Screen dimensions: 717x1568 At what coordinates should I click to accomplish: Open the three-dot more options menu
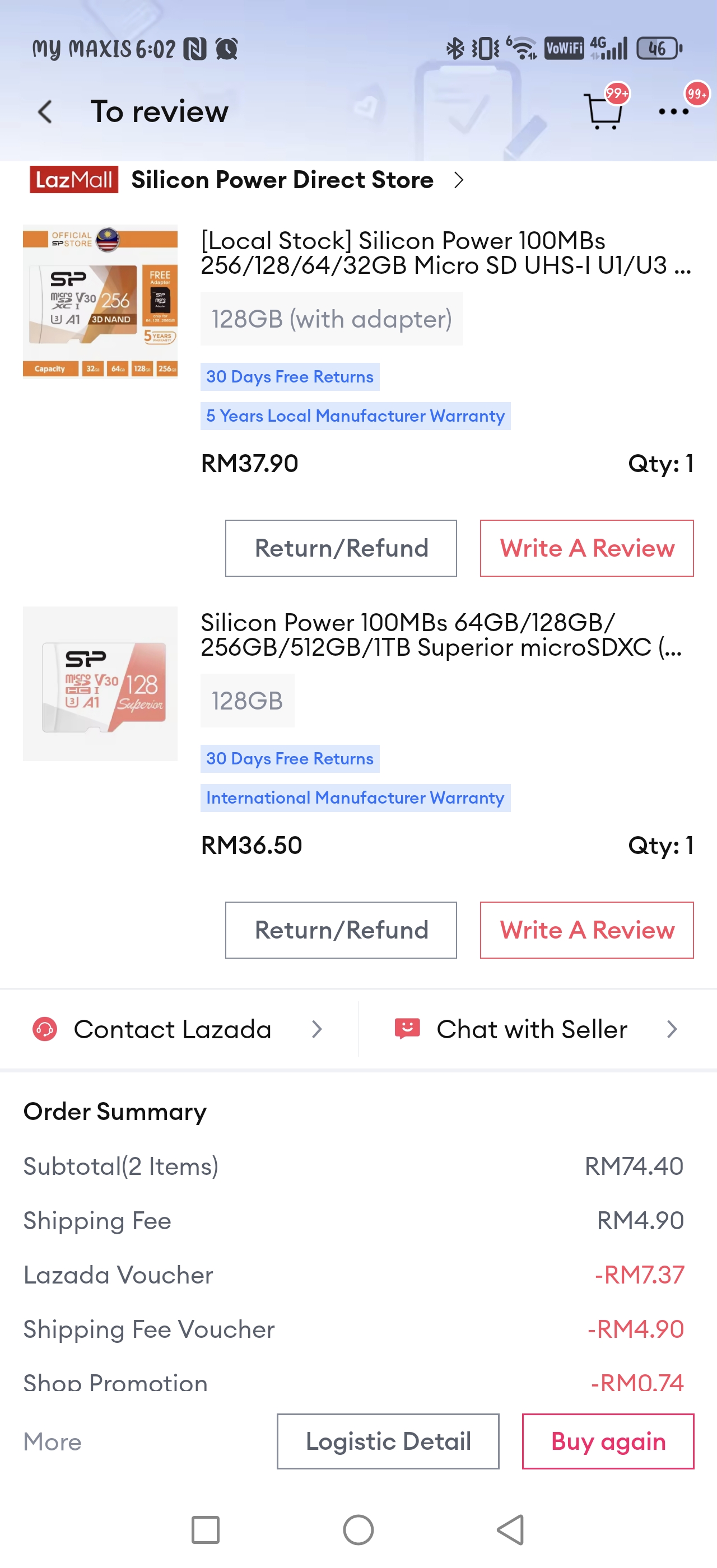tap(673, 111)
